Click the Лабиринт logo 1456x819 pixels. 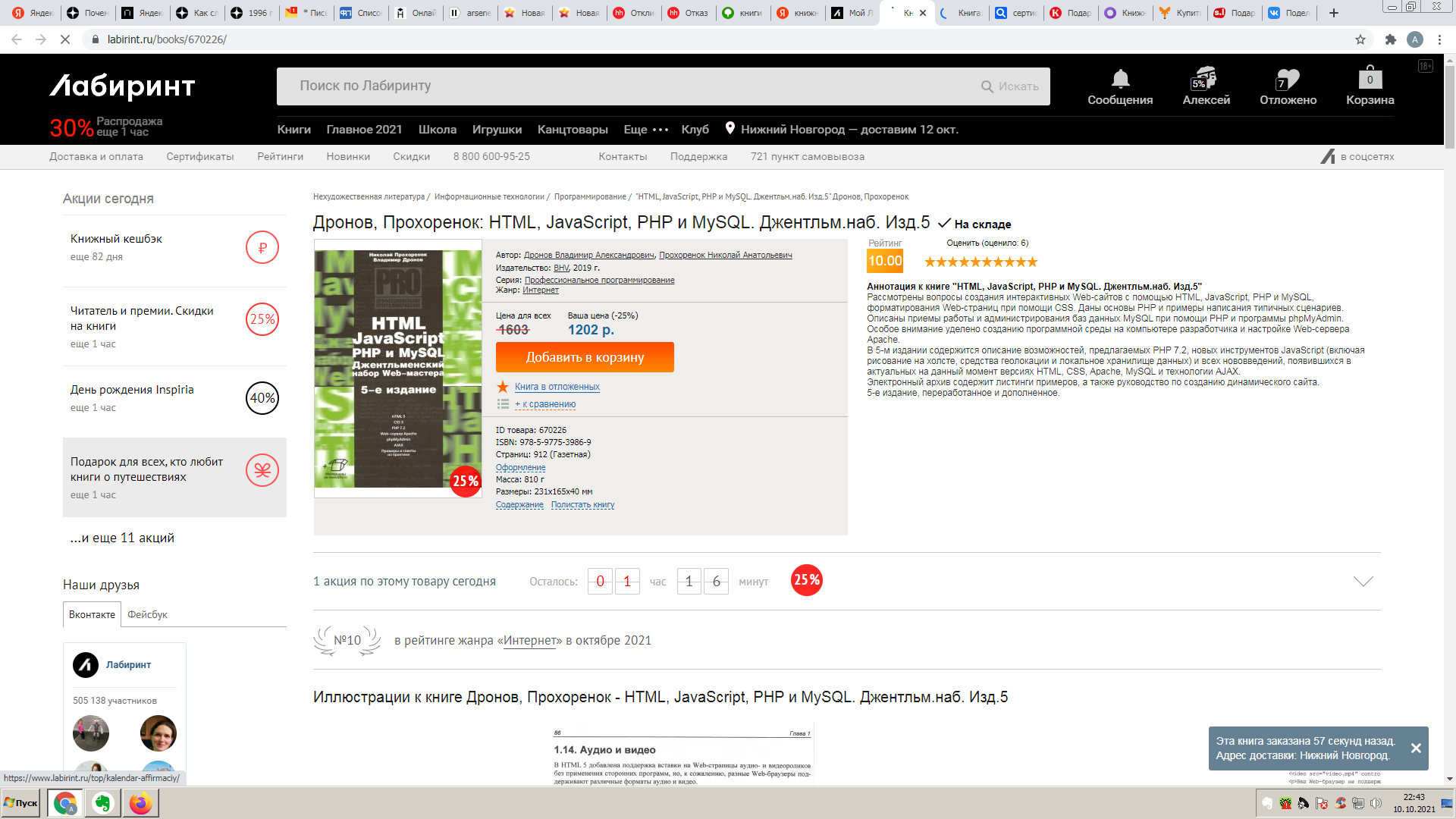pyautogui.click(x=123, y=87)
